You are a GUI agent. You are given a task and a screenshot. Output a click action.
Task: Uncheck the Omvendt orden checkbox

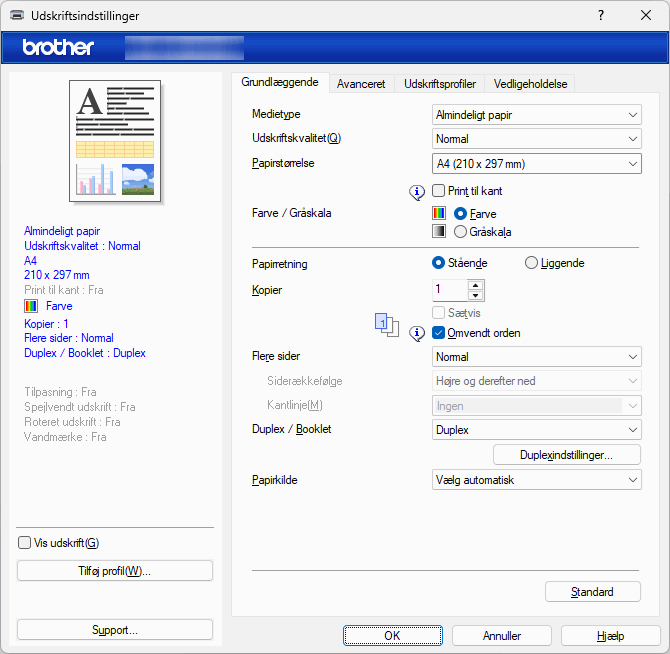[x=440, y=333]
